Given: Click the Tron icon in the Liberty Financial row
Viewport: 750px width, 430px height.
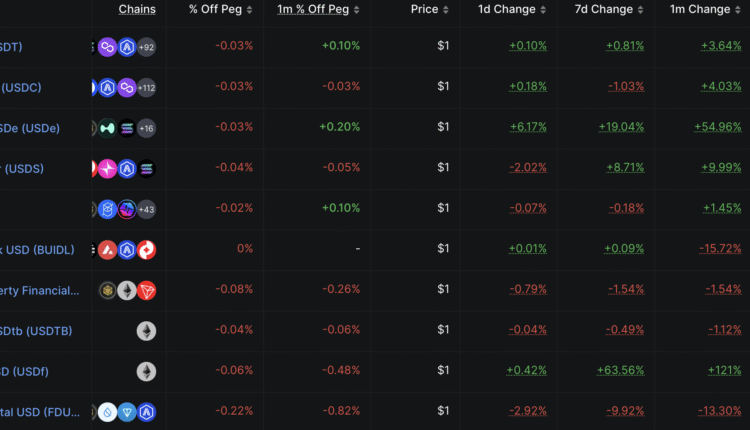Looking at the screenshot, I should (146, 290).
